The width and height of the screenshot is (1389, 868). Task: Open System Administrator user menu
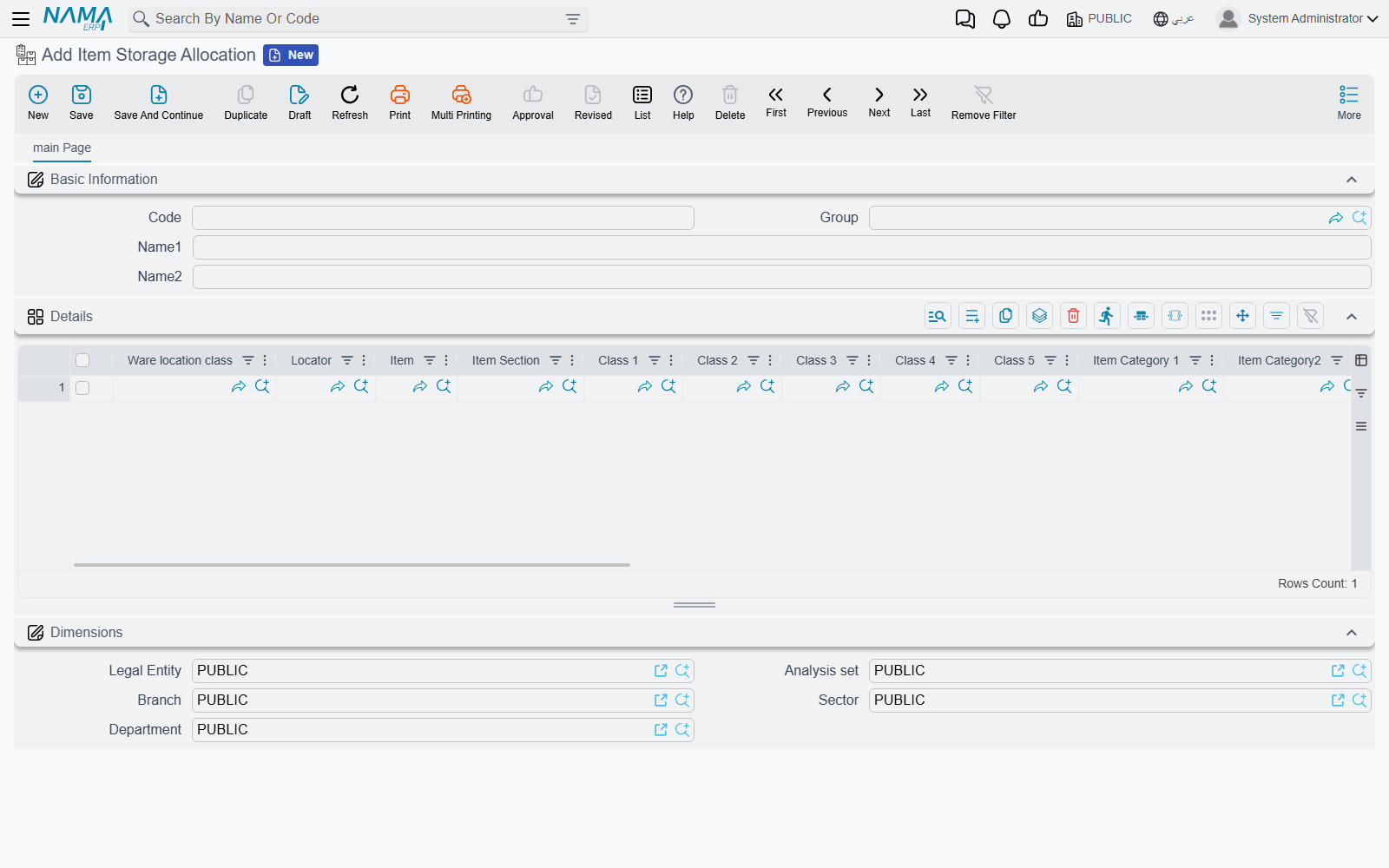[x=1298, y=18]
